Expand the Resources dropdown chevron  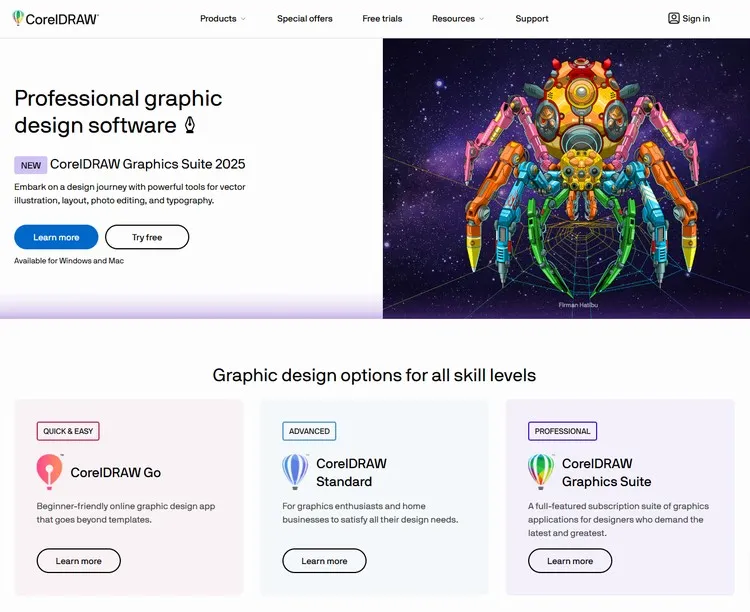pyautogui.click(x=481, y=19)
